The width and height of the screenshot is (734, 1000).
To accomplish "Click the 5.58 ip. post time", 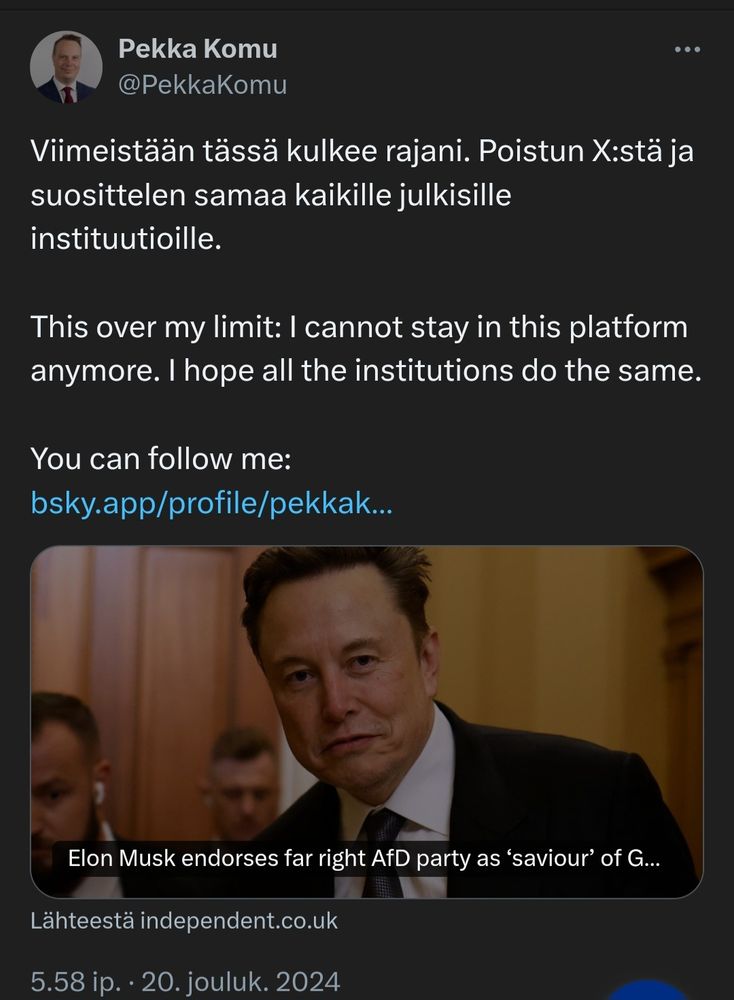I will pyautogui.click(x=78, y=981).
